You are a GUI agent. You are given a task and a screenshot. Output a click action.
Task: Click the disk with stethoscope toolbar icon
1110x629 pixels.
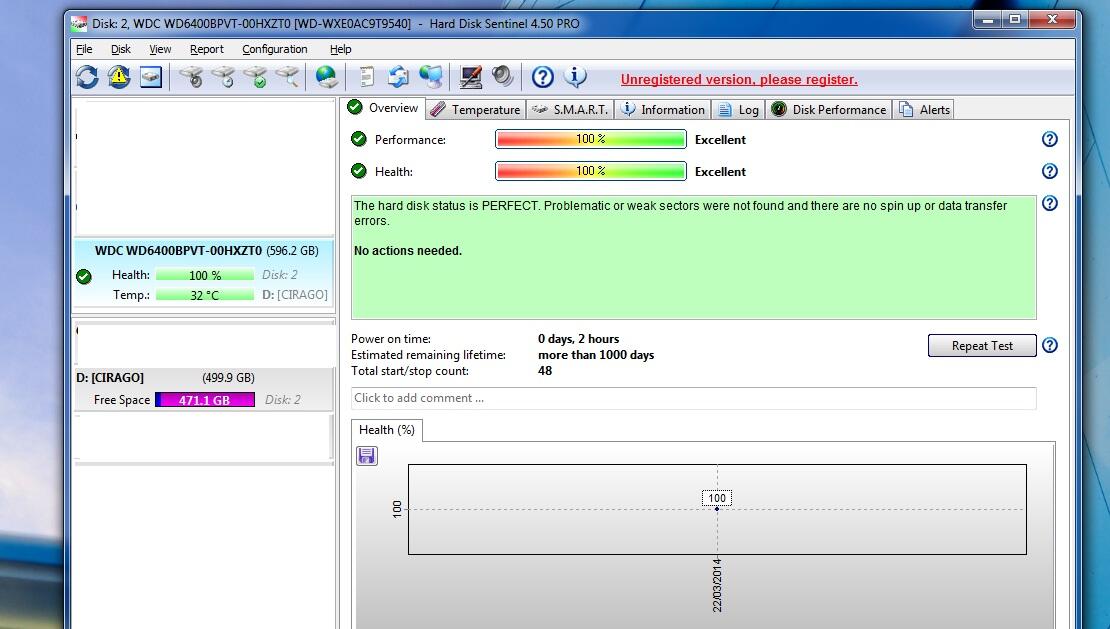pyautogui.click(x=191, y=76)
